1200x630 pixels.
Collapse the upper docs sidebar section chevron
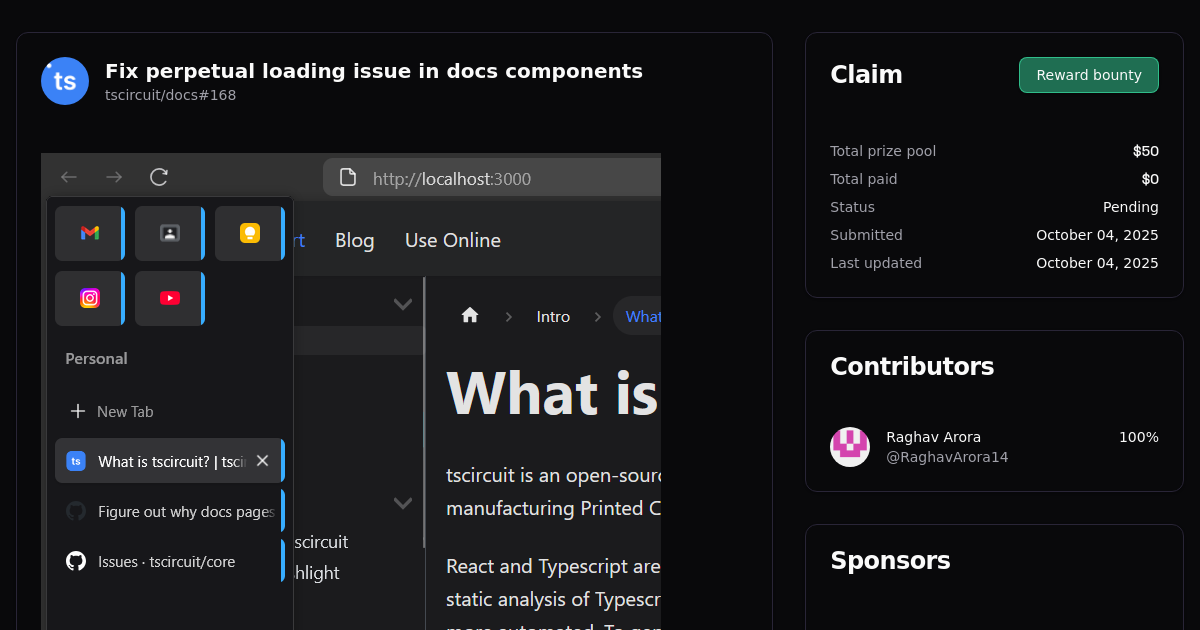pos(403,303)
